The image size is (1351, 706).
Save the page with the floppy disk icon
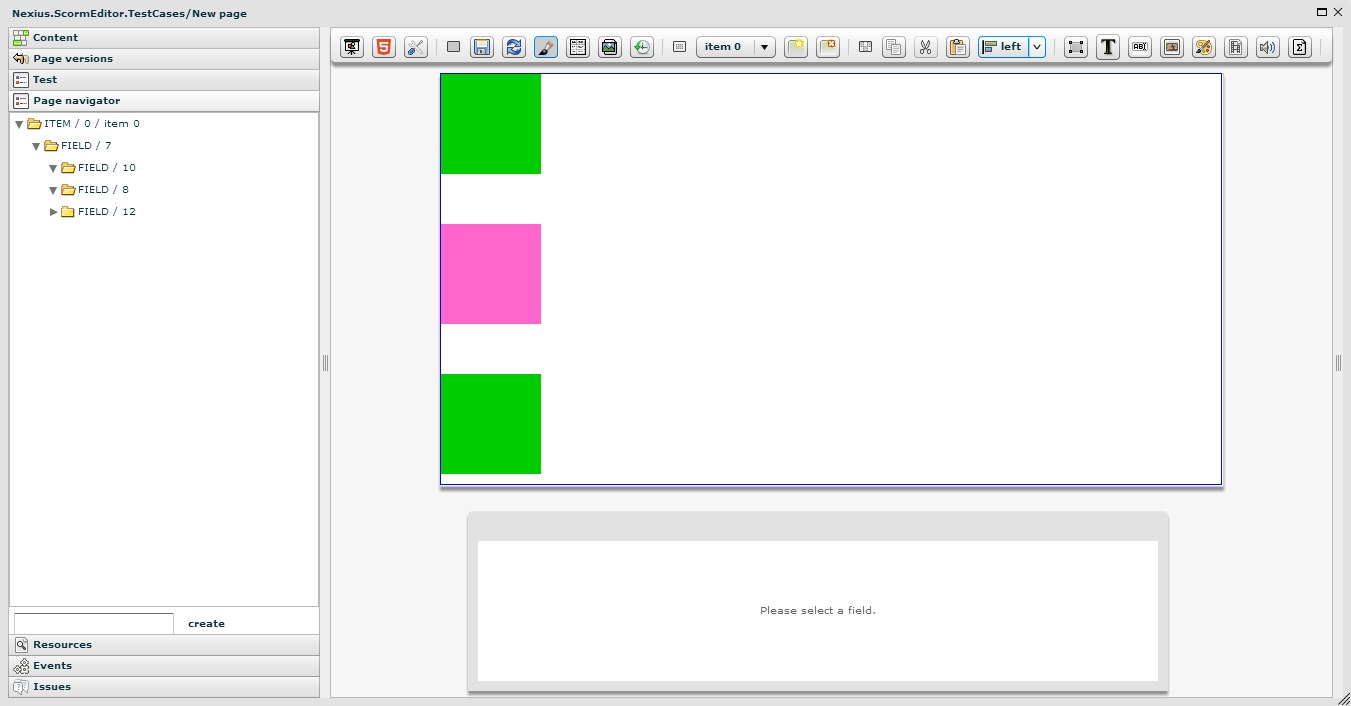tap(481, 47)
